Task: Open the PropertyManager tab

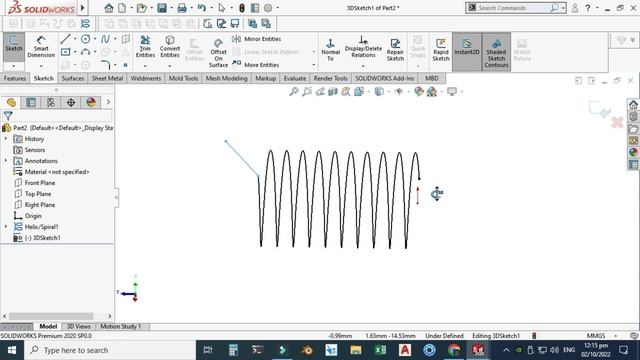Action: [x=31, y=102]
